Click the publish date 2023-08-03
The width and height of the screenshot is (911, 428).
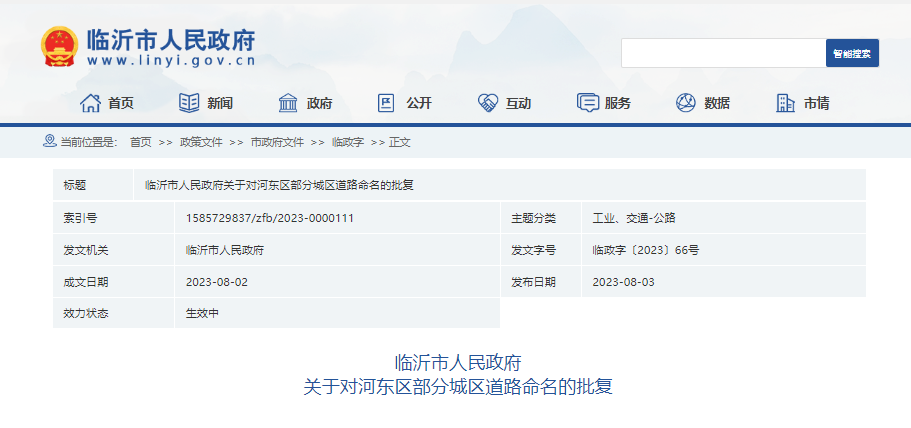pyautogui.click(x=623, y=282)
